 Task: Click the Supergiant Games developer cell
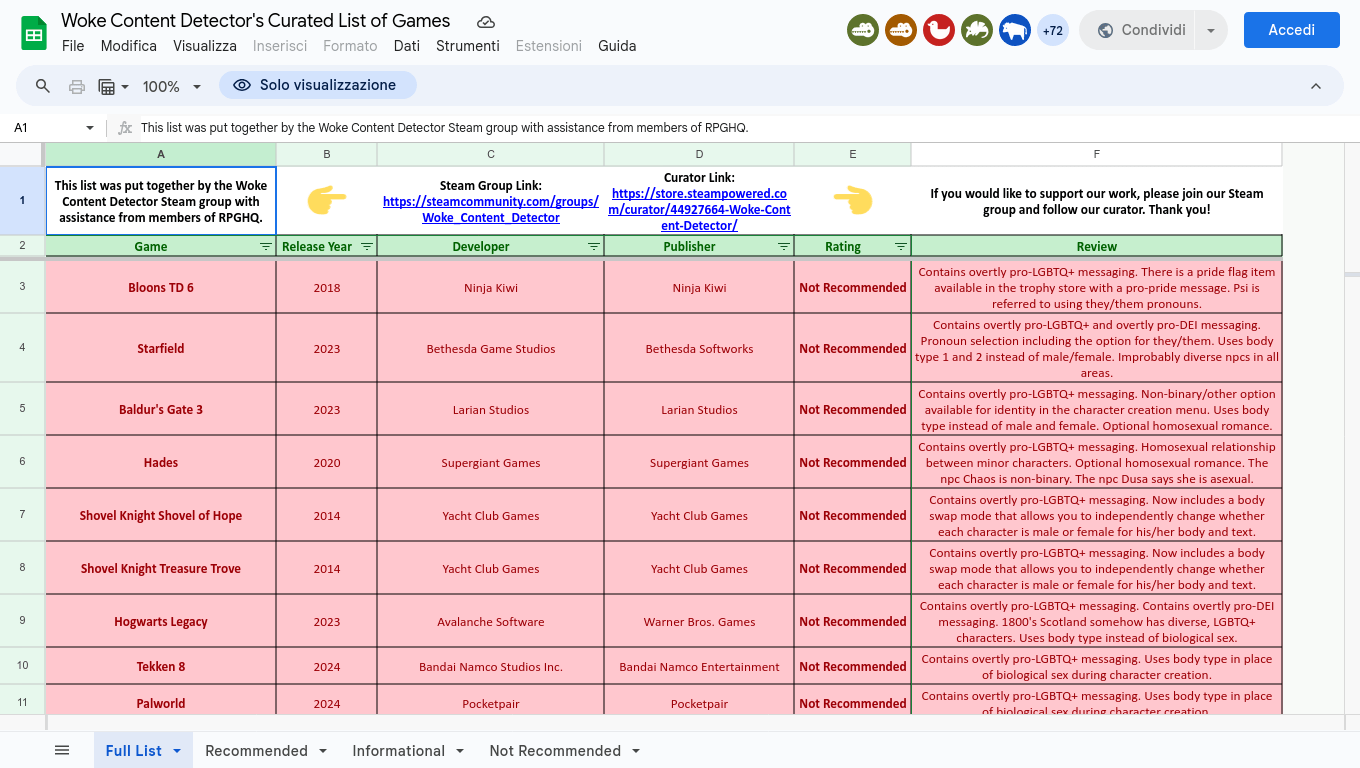coord(491,462)
